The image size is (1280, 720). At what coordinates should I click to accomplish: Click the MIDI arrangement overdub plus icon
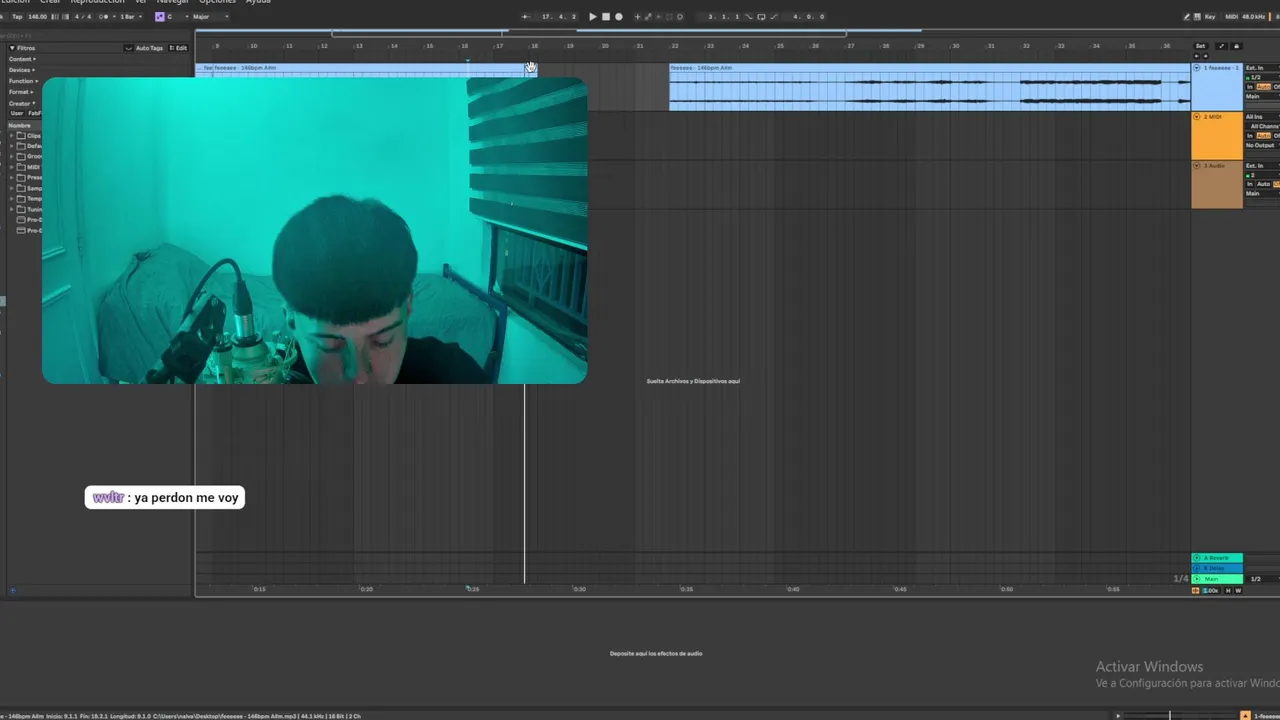pos(637,17)
